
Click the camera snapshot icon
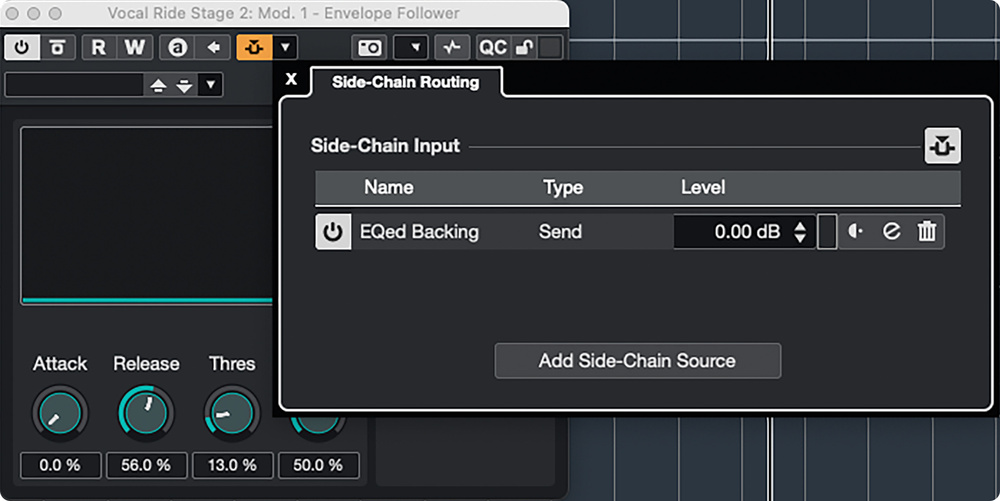click(x=369, y=47)
